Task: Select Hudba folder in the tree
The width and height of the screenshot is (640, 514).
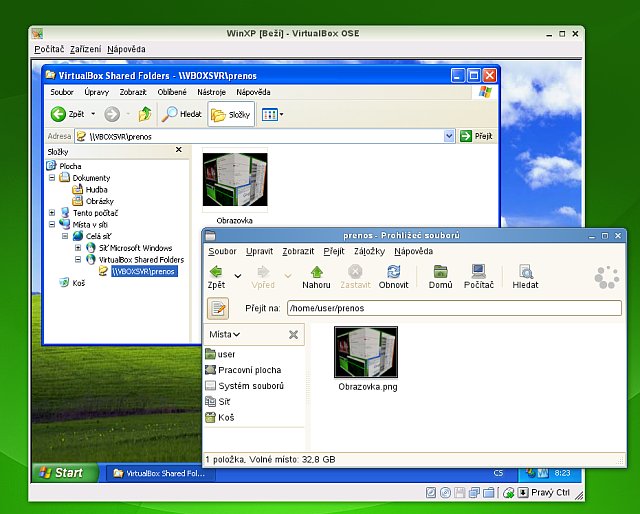Action: (x=96, y=189)
